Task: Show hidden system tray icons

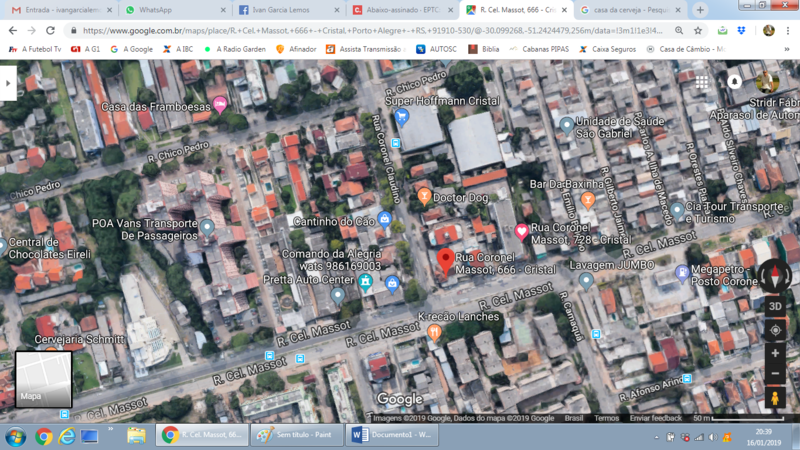Action: [x=656, y=437]
